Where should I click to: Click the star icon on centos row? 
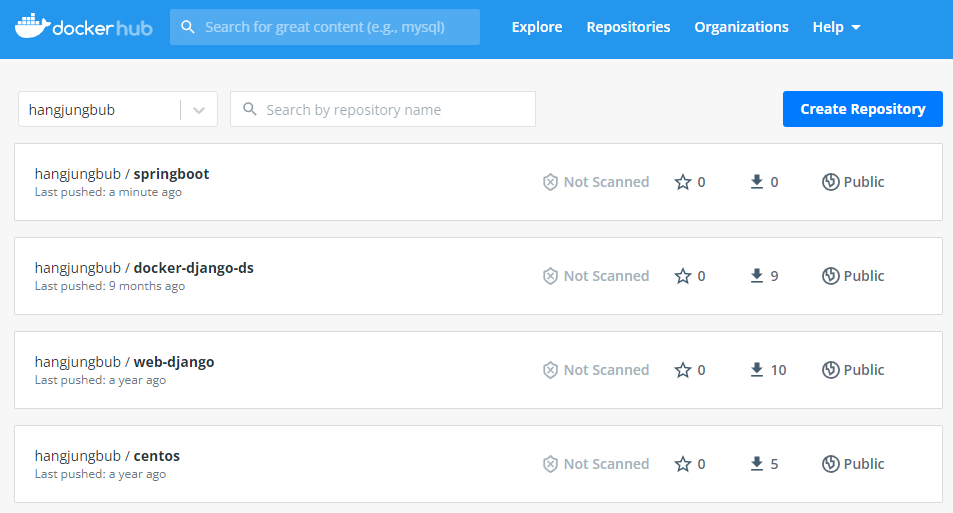[683, 464]
